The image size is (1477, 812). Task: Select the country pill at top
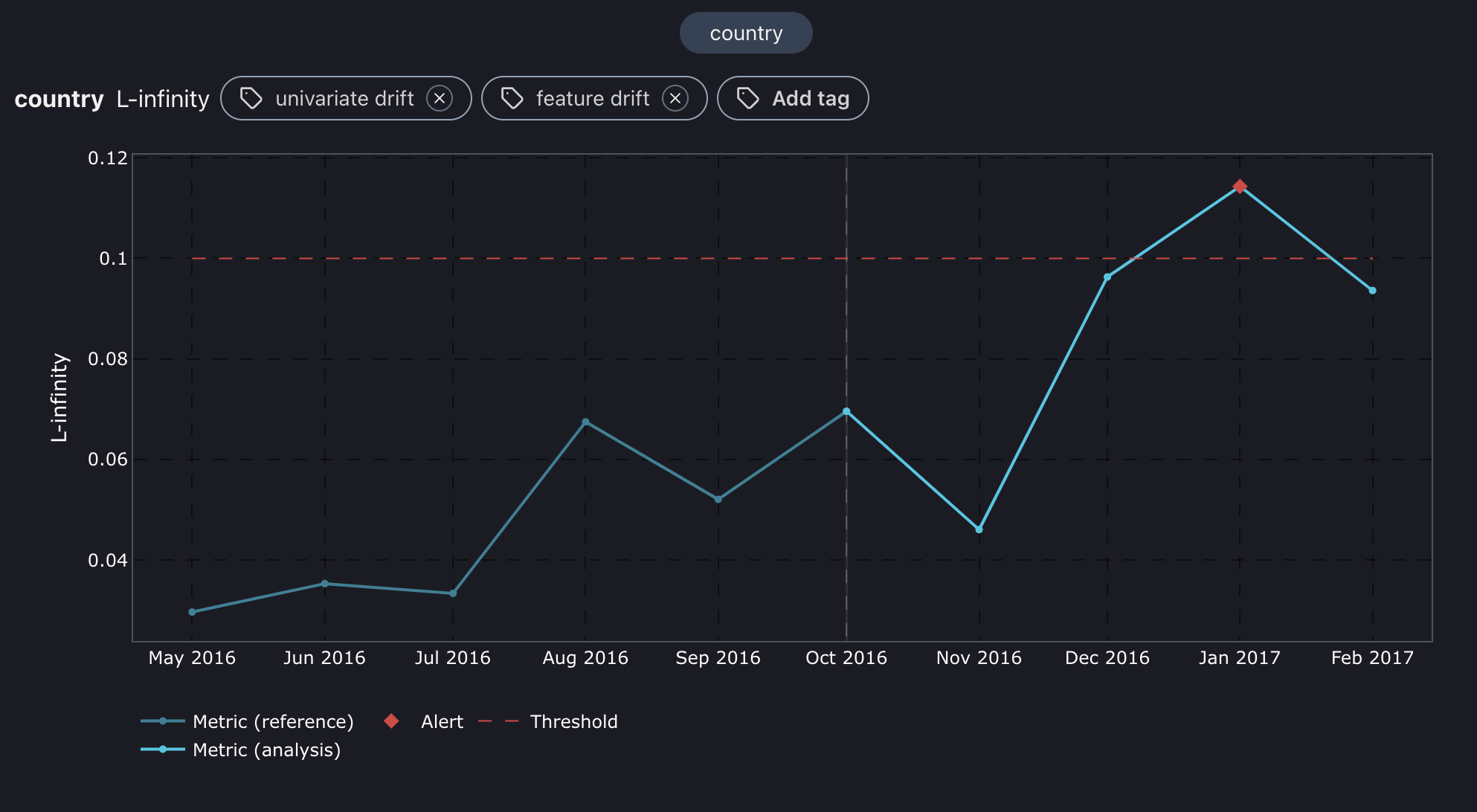[x=745, y=33]
